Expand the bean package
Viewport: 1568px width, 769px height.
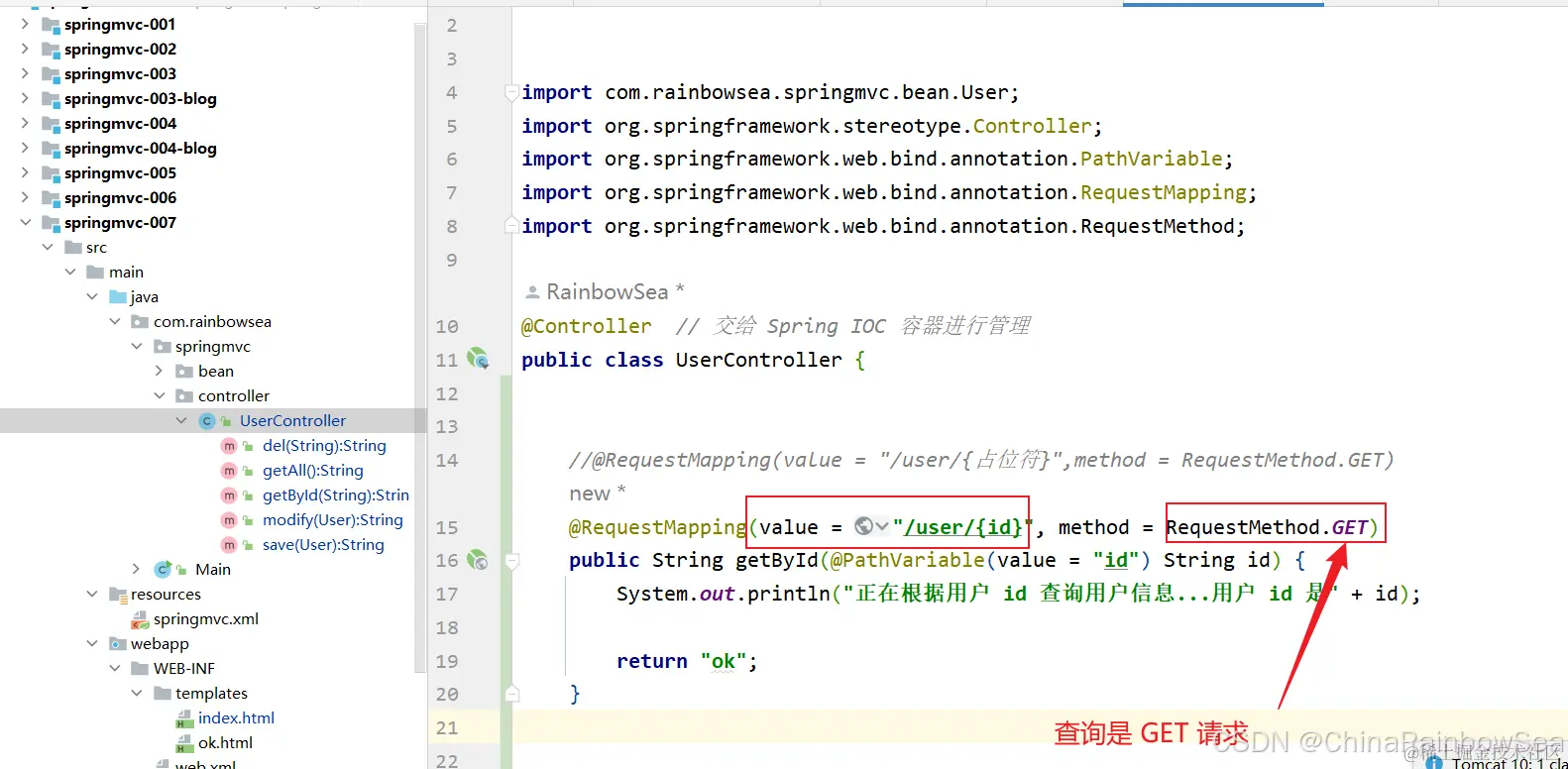click(159, 371)
